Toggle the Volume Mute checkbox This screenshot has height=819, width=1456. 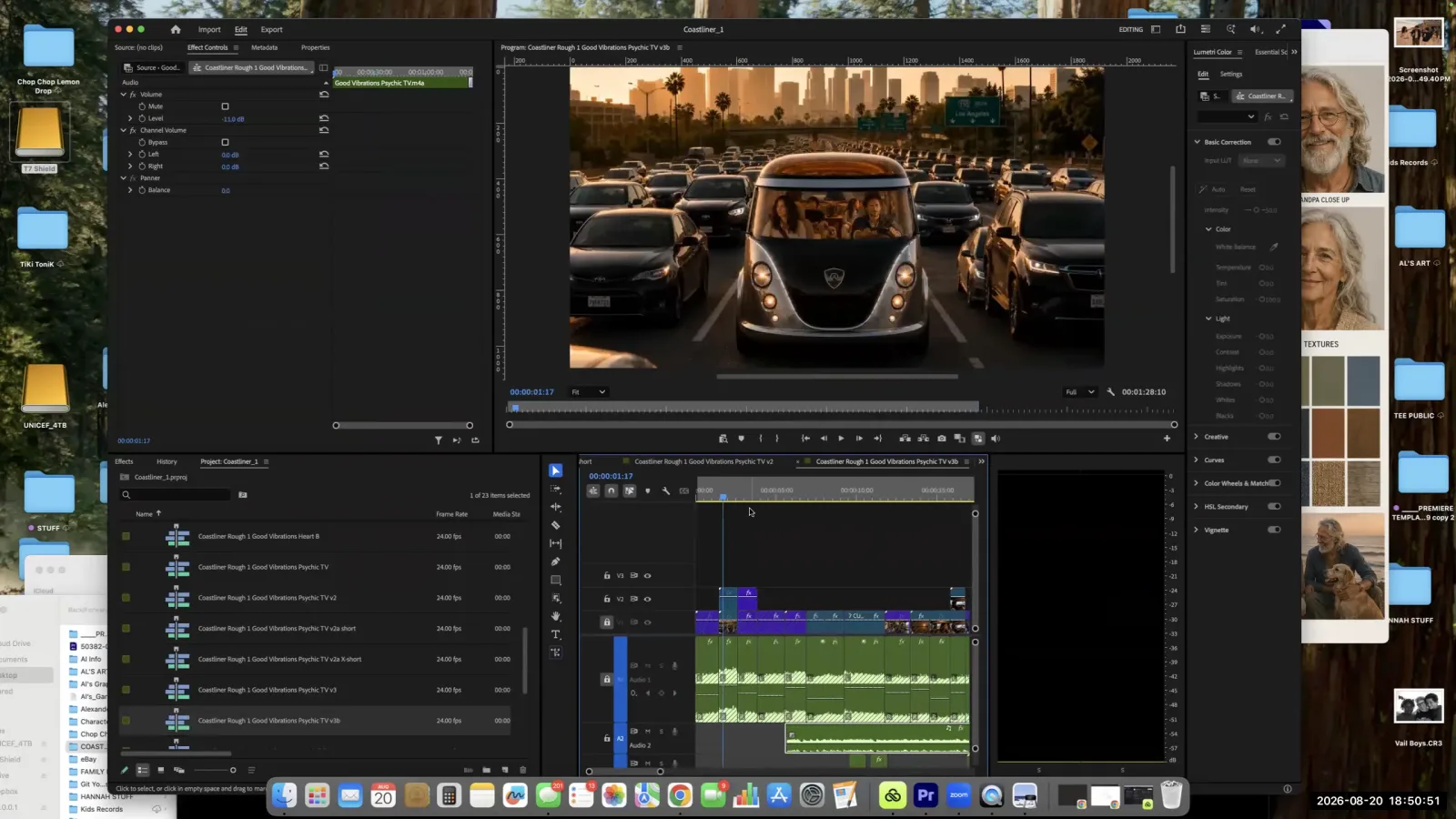pyautogui.click(x=225, y=106)
